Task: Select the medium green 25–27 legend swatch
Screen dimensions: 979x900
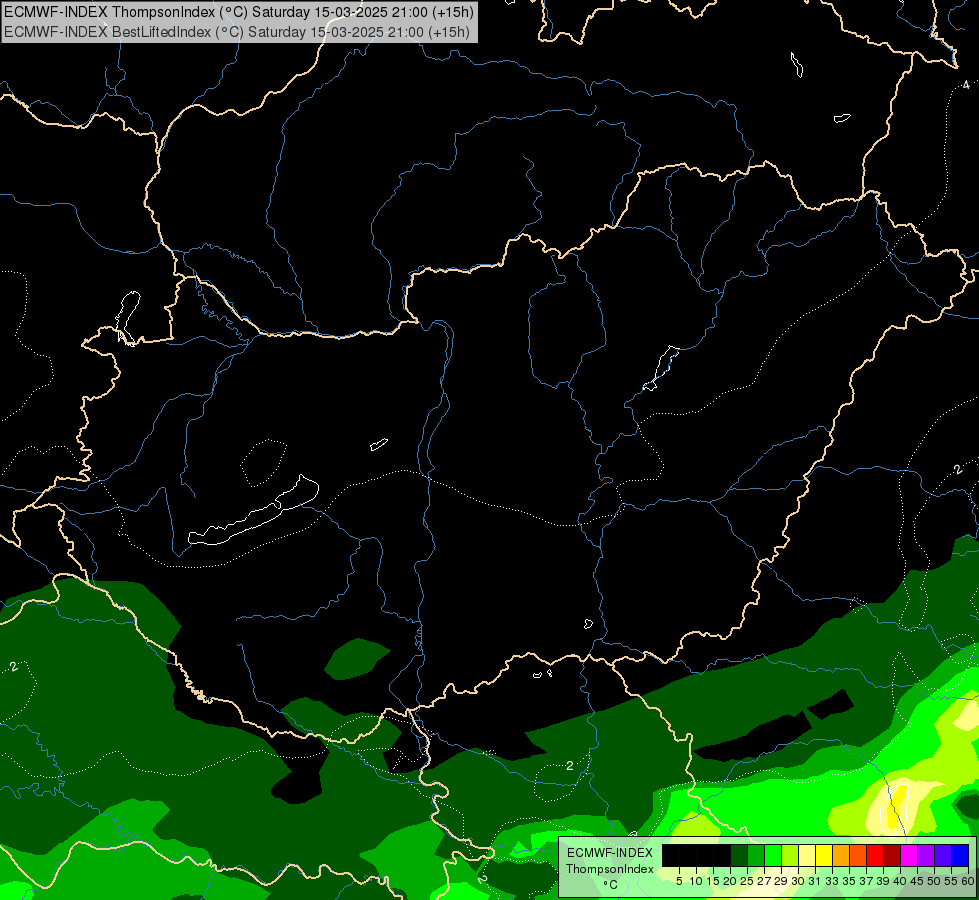Action: pyautogui.click(x=756, y=855)
